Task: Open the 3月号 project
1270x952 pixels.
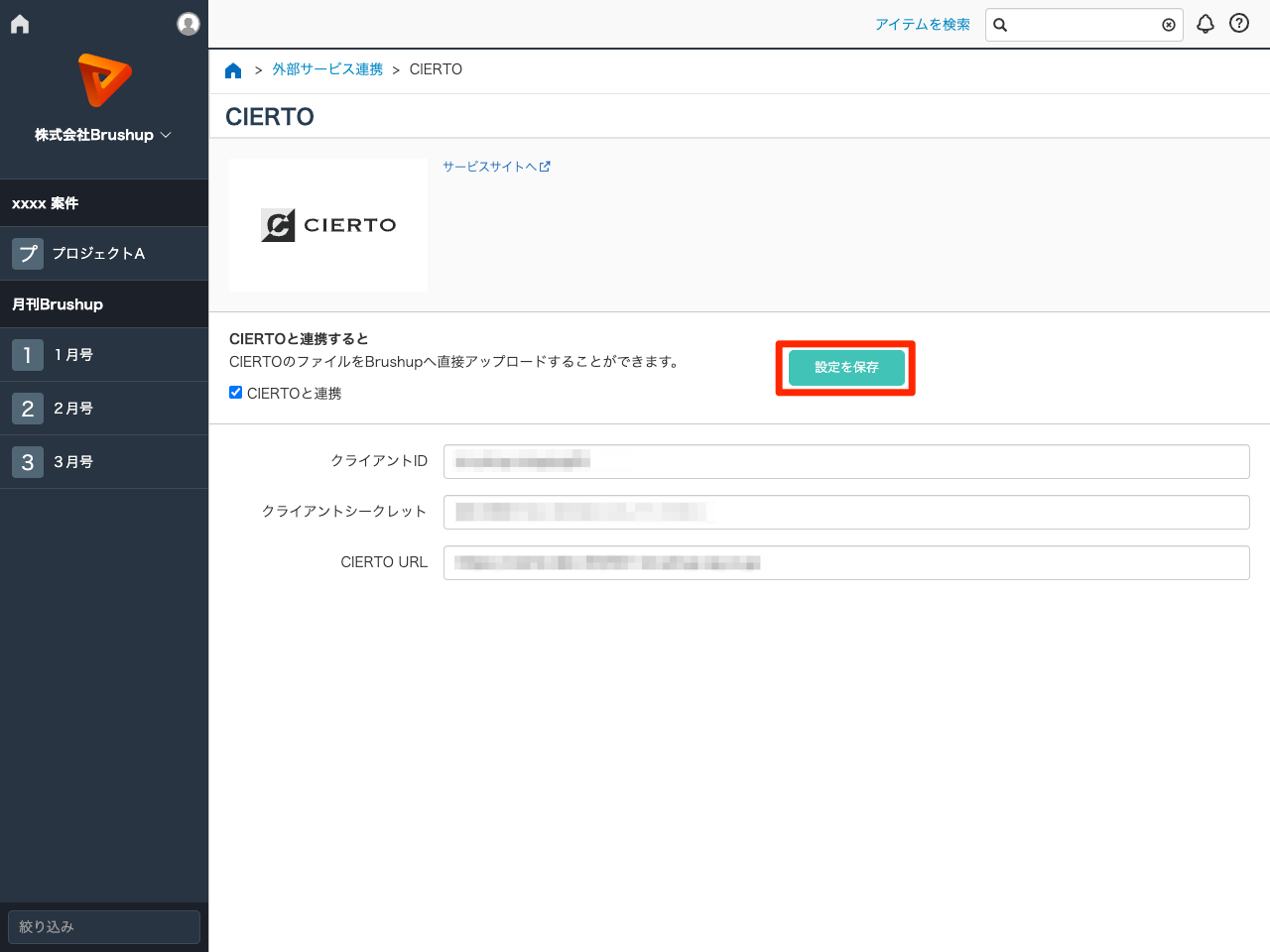Action: point(104,462)
